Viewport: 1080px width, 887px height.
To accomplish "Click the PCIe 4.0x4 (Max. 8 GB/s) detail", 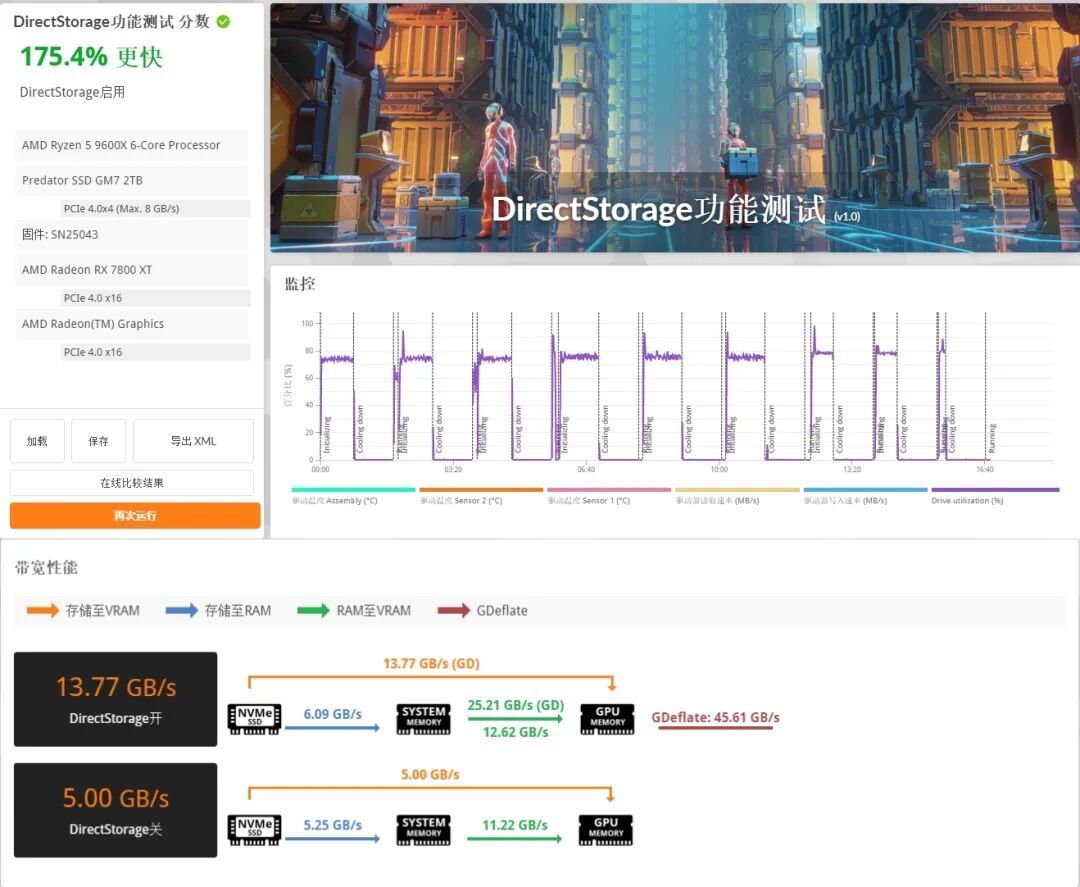I will (156, 209).
